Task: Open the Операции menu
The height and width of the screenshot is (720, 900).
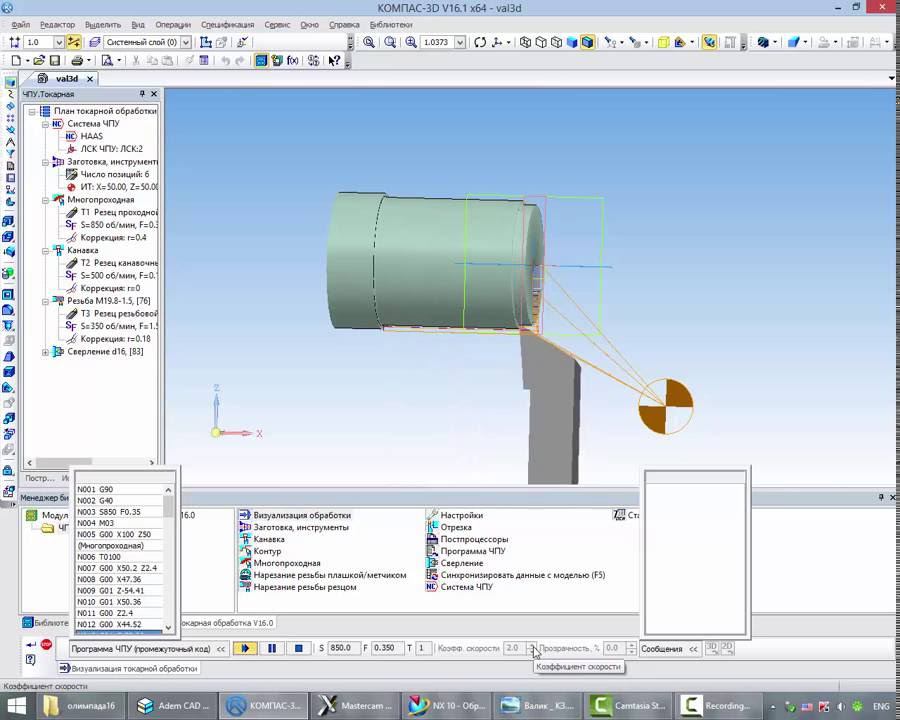Action: 173,24
